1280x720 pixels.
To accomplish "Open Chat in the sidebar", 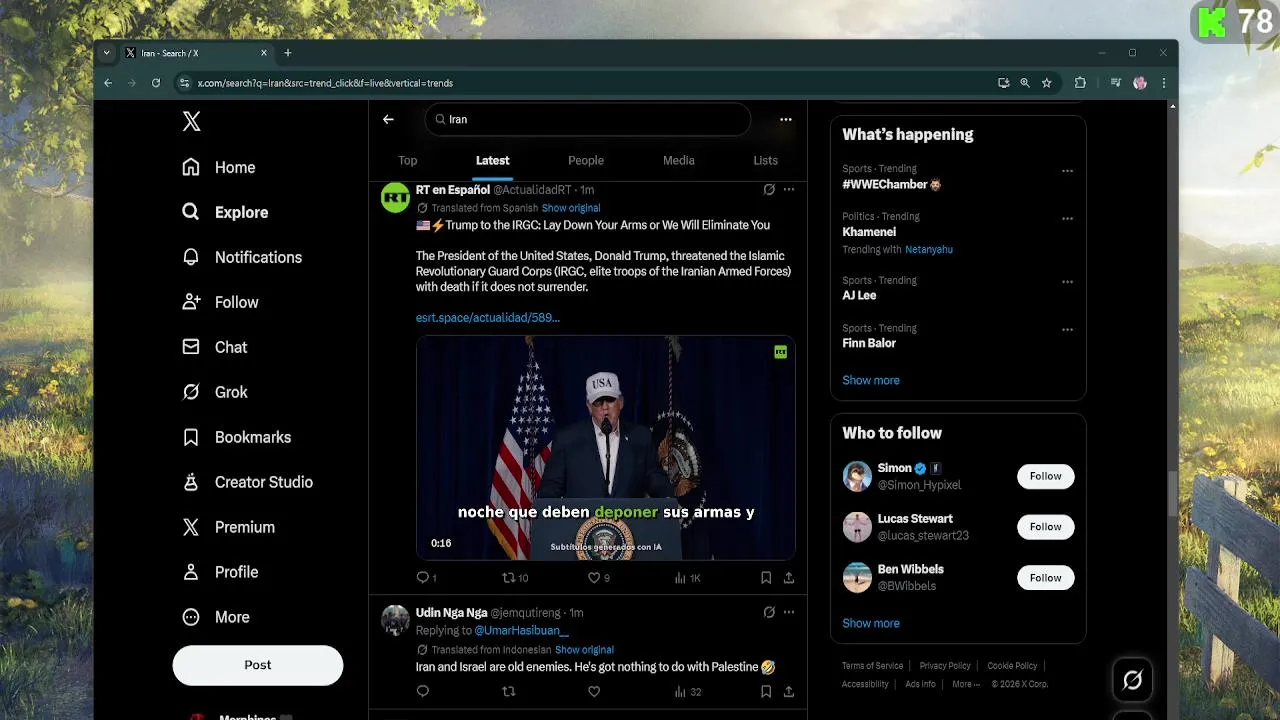I will click(214, 347).
